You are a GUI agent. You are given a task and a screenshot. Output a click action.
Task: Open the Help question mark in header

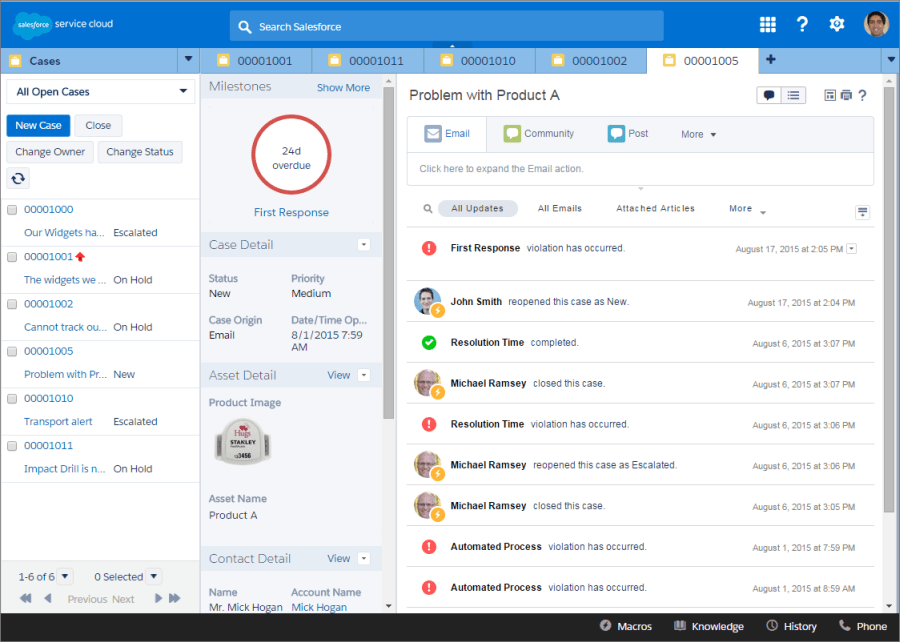[802, 24]
